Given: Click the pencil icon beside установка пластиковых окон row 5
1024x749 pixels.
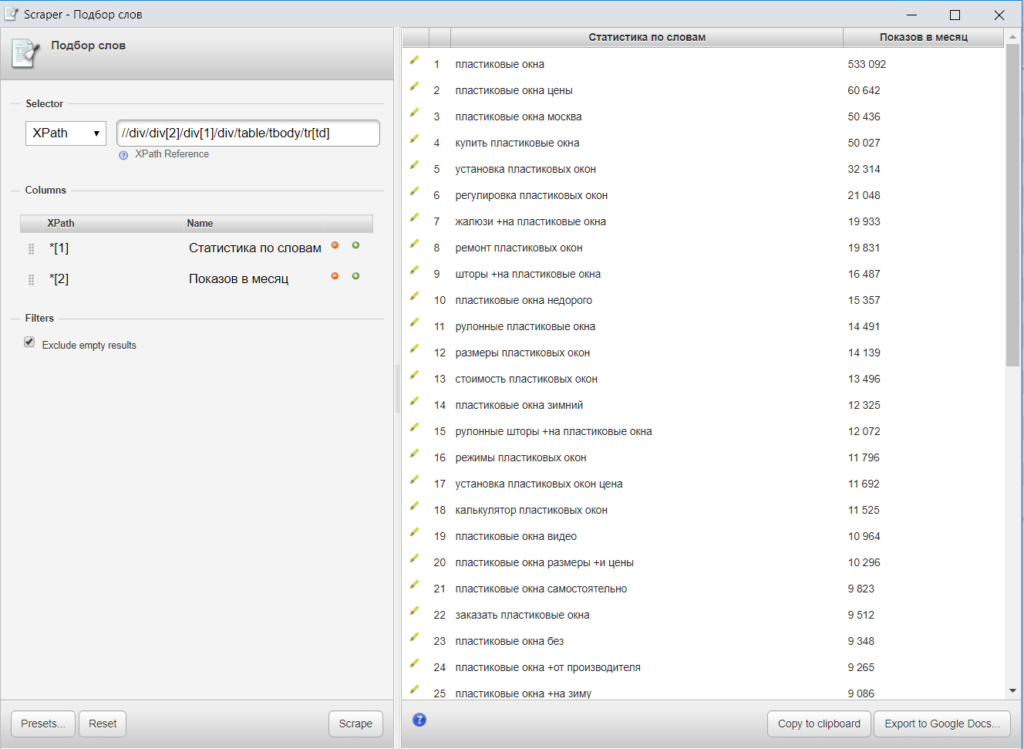Looking at the screenshot, I should pyautogui.click(x=414, y=165).
